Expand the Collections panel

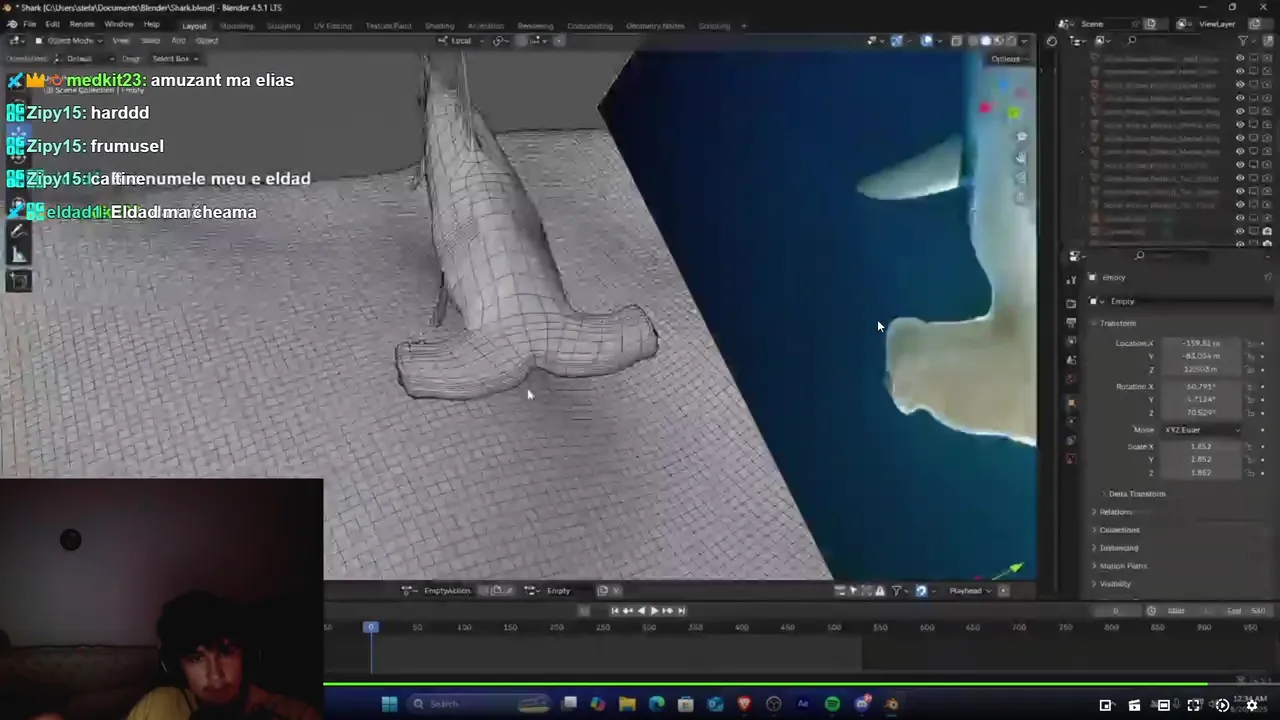tap(1119, 530)
